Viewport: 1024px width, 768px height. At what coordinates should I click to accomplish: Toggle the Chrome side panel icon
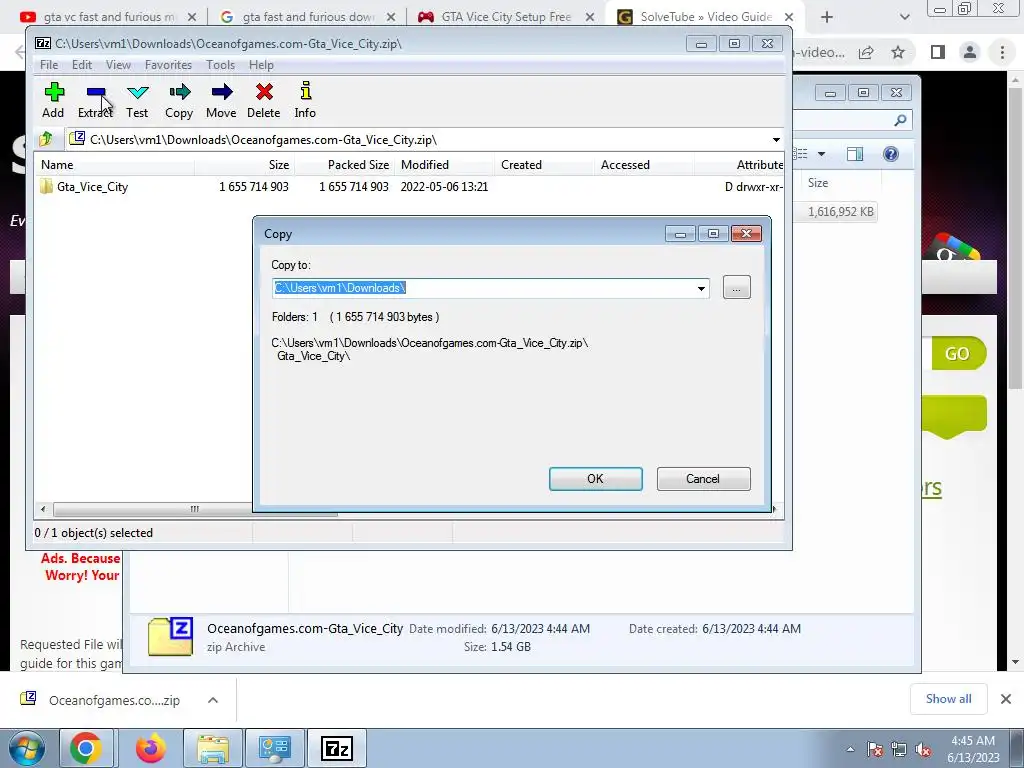tap(938, 52)
